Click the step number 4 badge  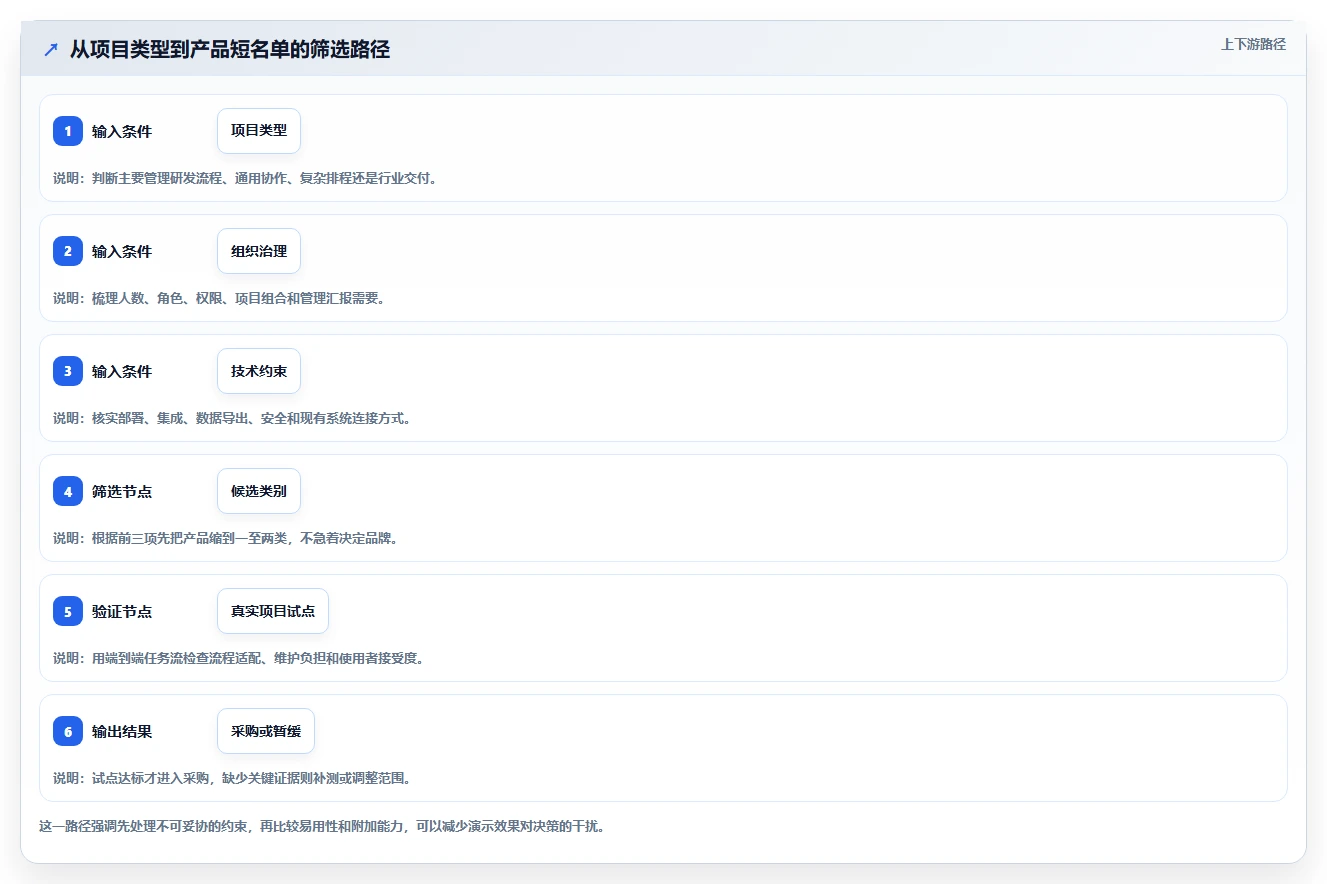68,491
